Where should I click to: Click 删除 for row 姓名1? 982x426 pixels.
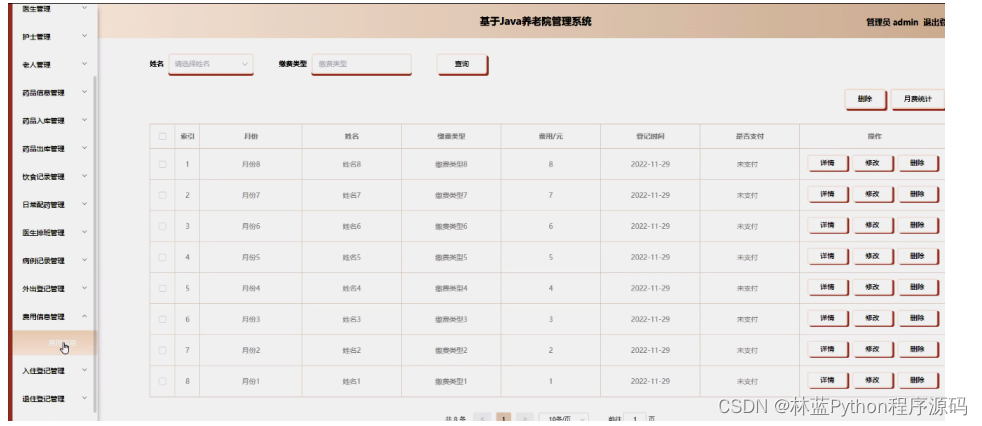point(917,380)
